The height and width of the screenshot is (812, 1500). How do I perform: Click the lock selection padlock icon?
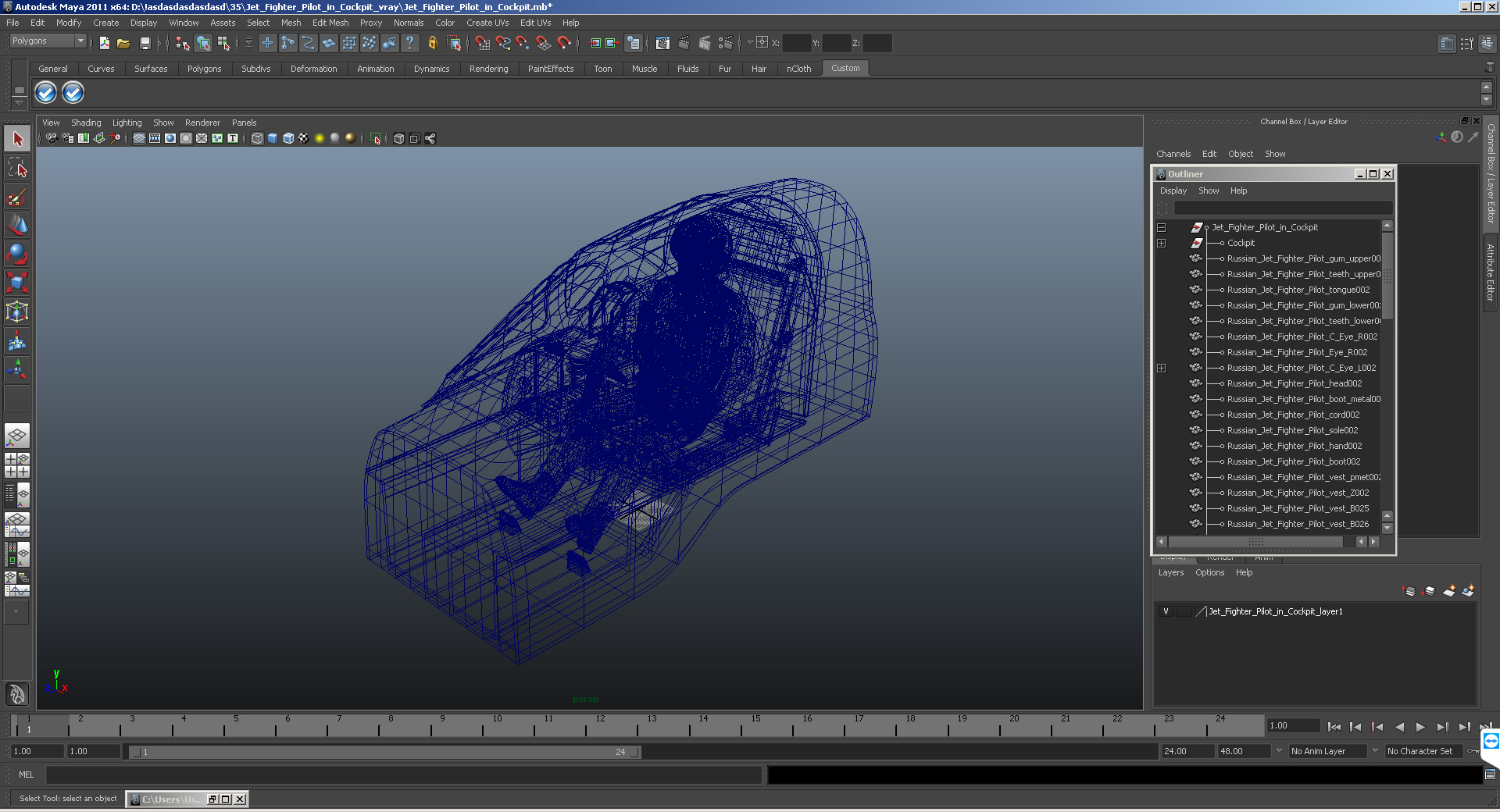pyautogui.click(x=432, y=44)
